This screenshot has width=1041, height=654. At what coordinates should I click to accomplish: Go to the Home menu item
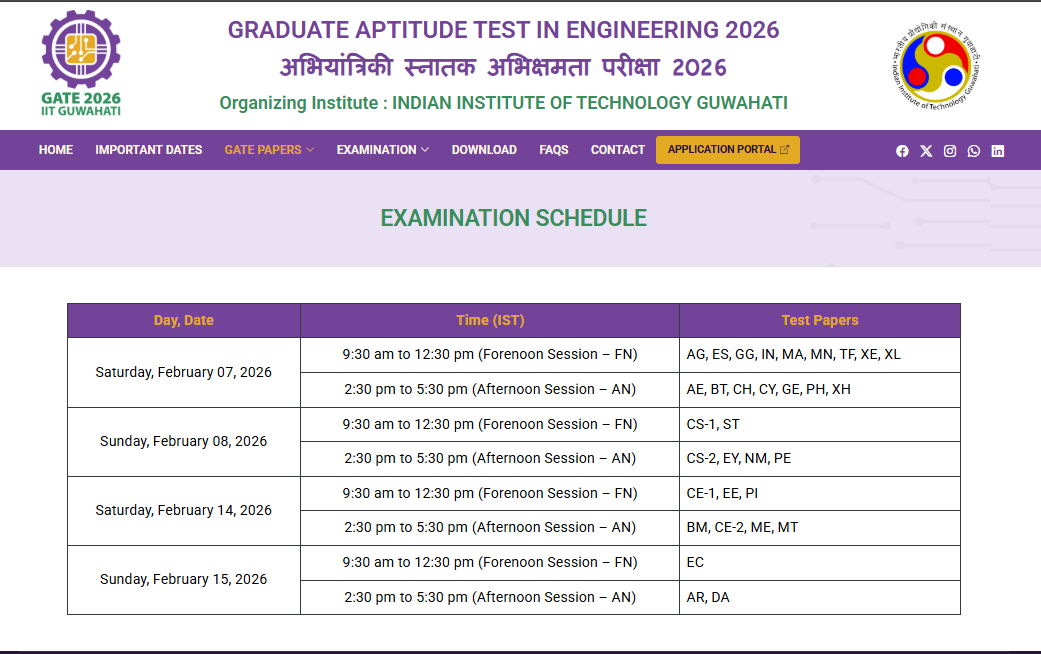tap(56, 150)
